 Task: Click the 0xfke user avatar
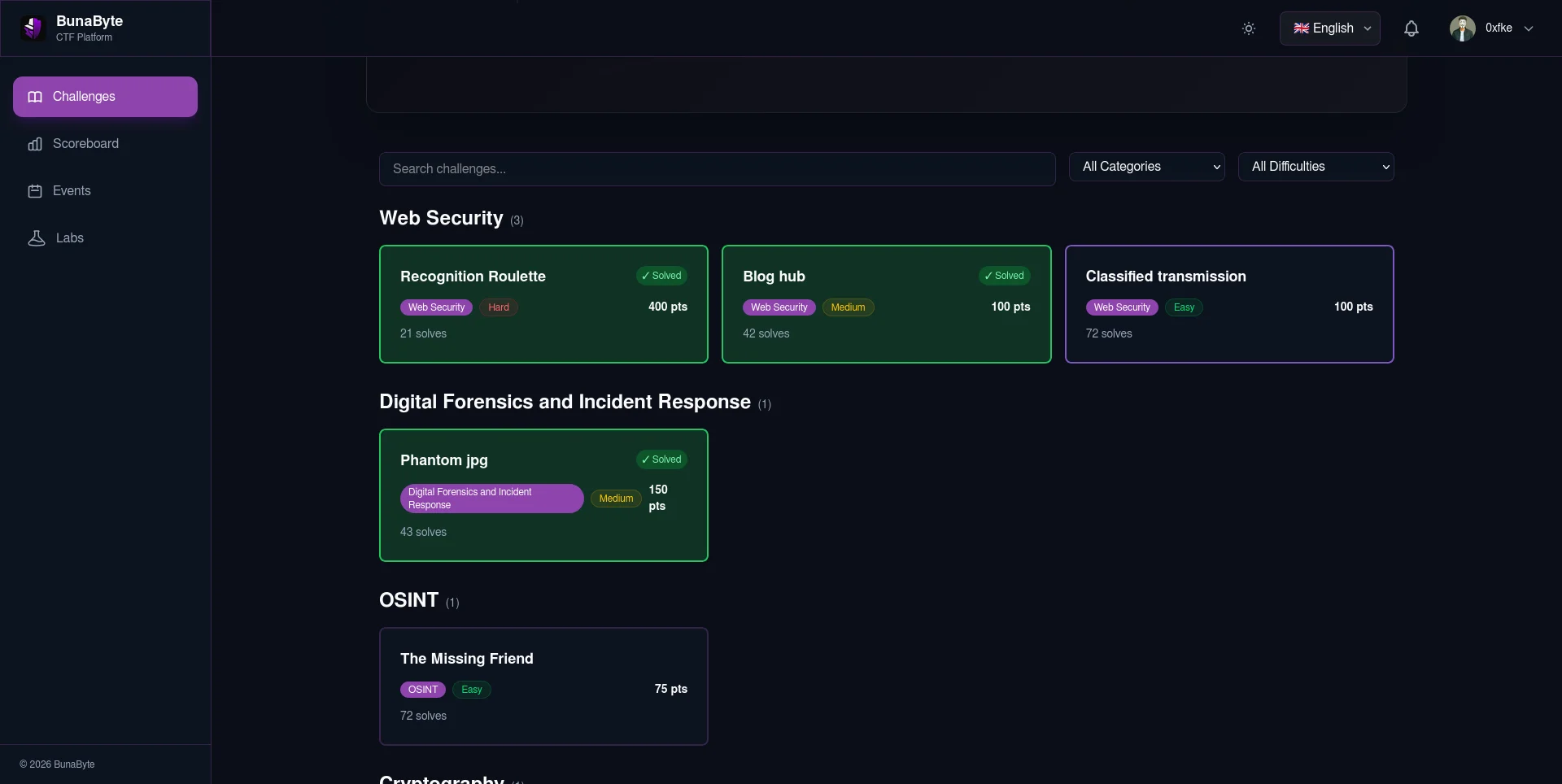click(x=1463, y=28)
